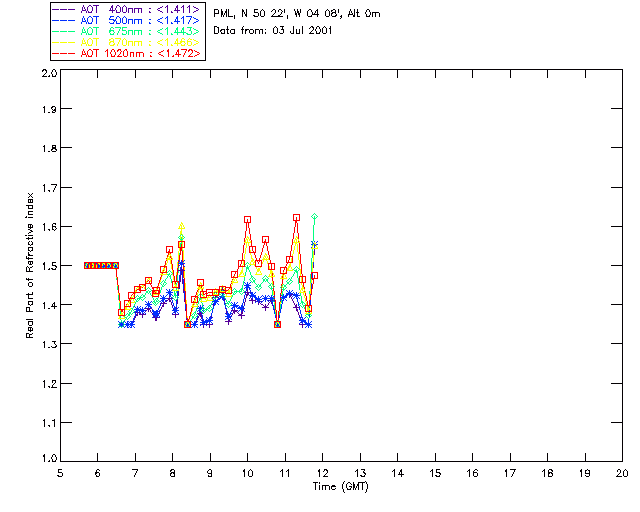Click the AOT 400nm legend entry

(126, 9)
